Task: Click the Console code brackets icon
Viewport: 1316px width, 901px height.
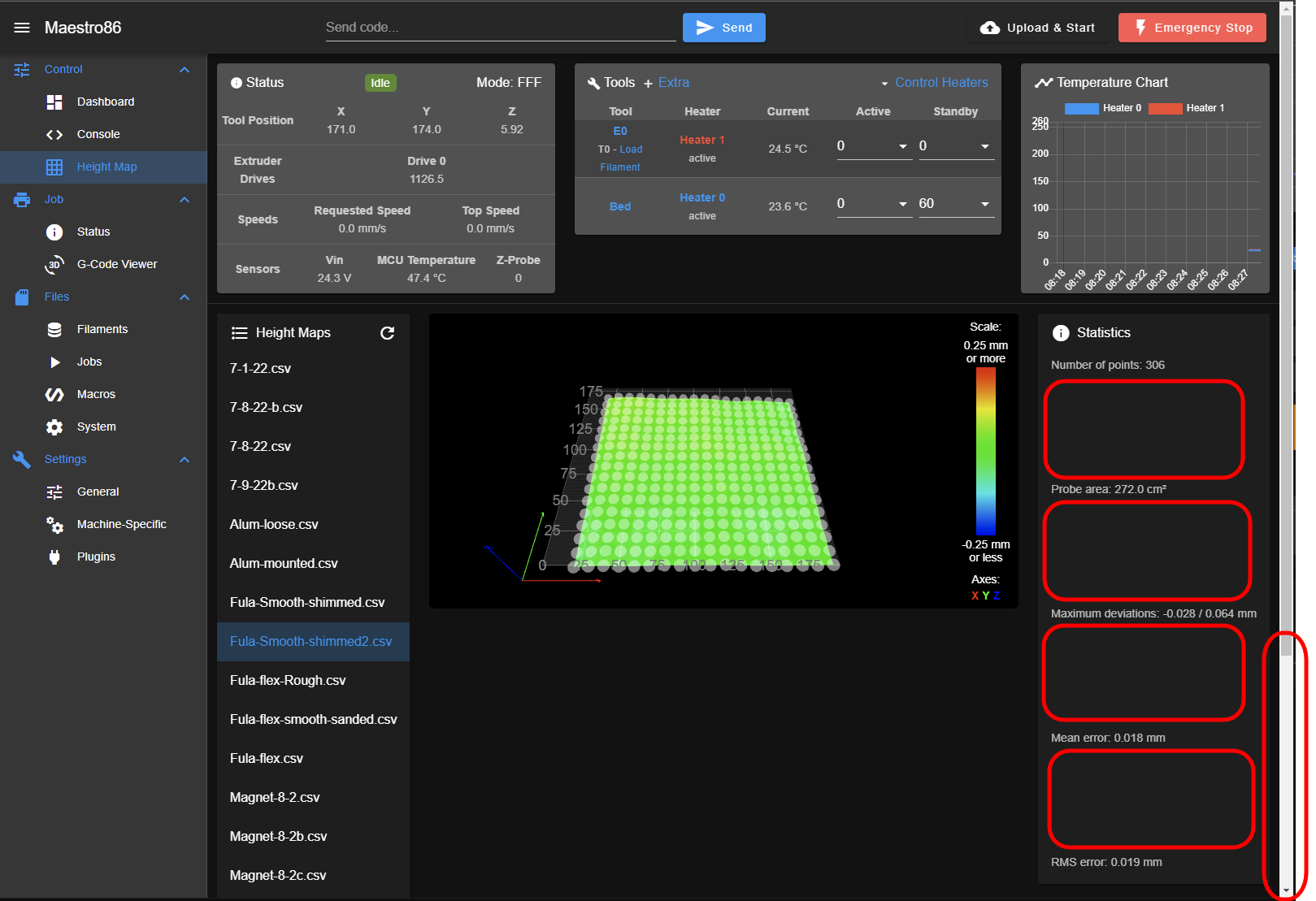Action: (x=54, y=134)
